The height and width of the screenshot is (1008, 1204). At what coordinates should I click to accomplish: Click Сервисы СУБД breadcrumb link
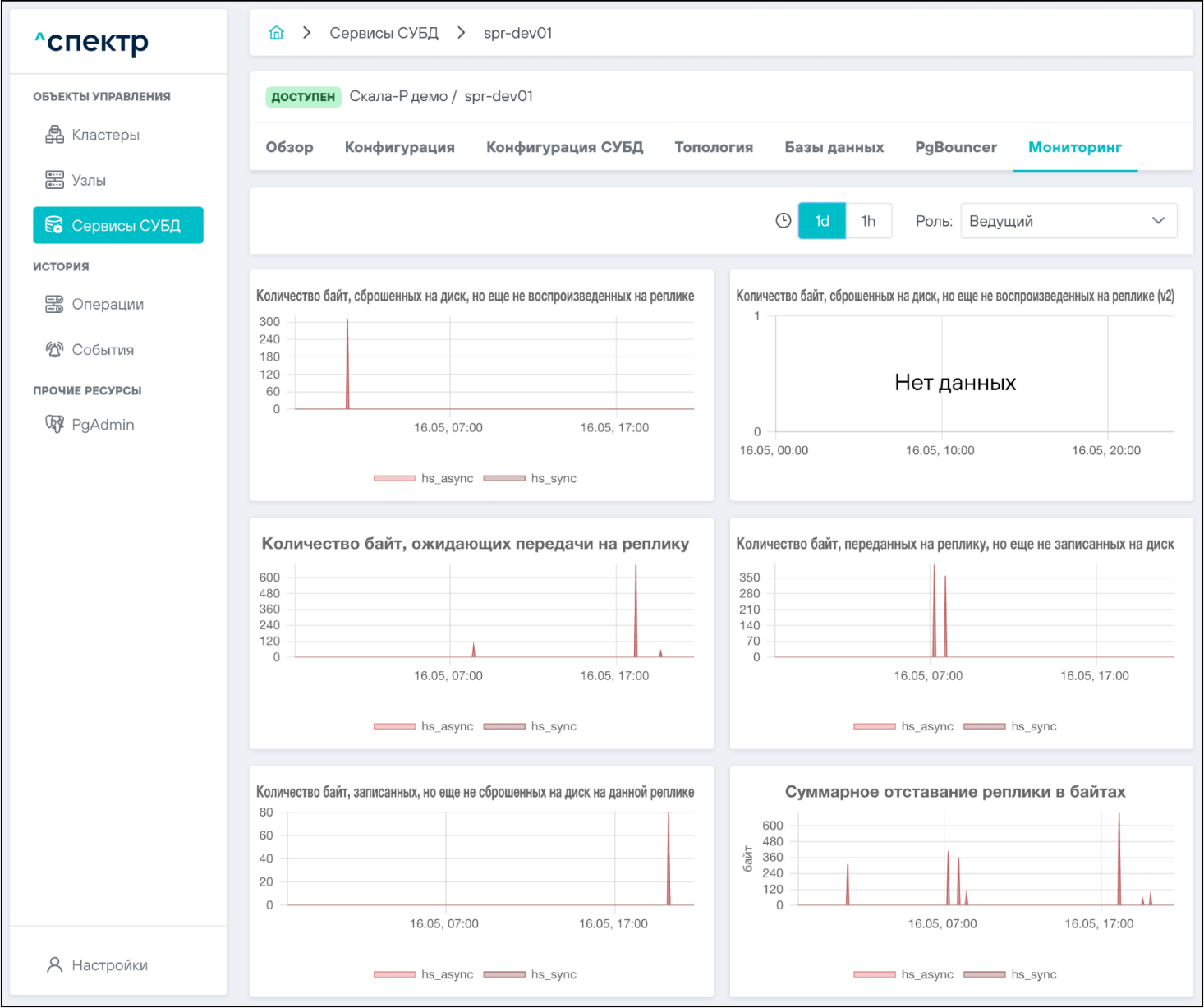(x=384, y=33)
